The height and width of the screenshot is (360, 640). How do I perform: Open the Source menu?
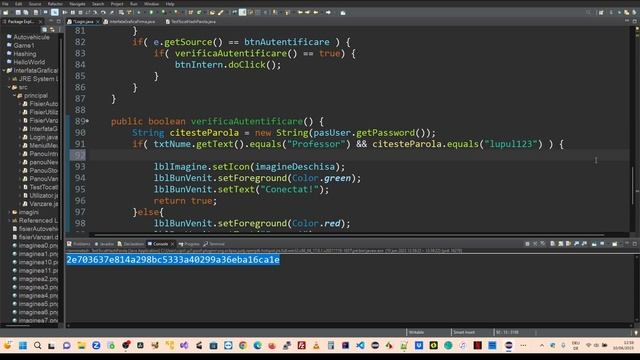[35, 4]
